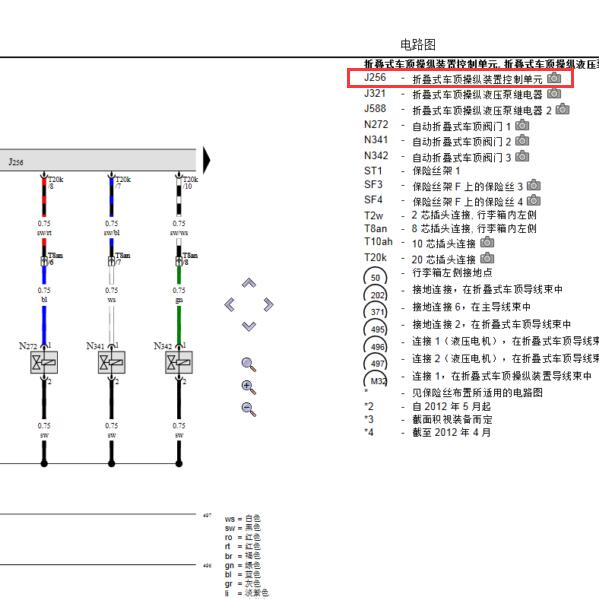
Task: Click the sw = 黑色 color code entry
Action: pos(243,528)
